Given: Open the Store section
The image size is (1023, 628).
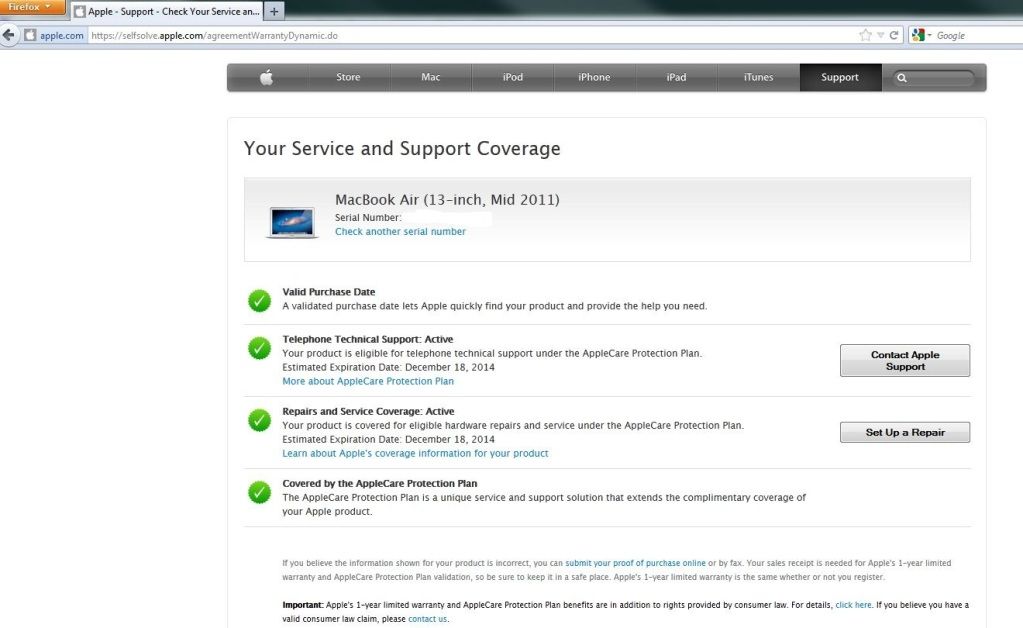Looking at the screenshot, I should click(x=348, y=77).
